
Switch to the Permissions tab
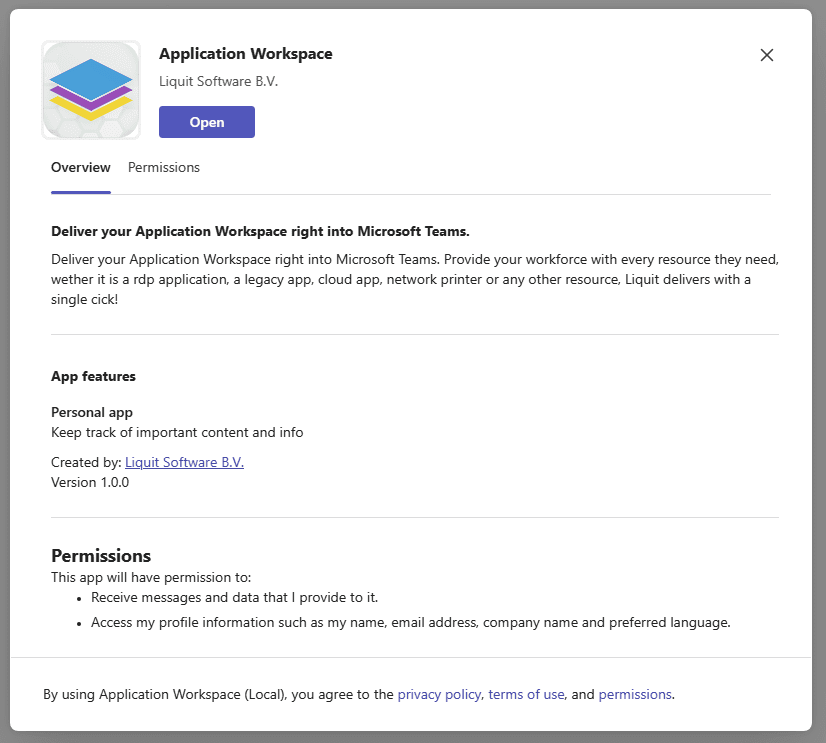pyautogui.click(x=163, y=167)
